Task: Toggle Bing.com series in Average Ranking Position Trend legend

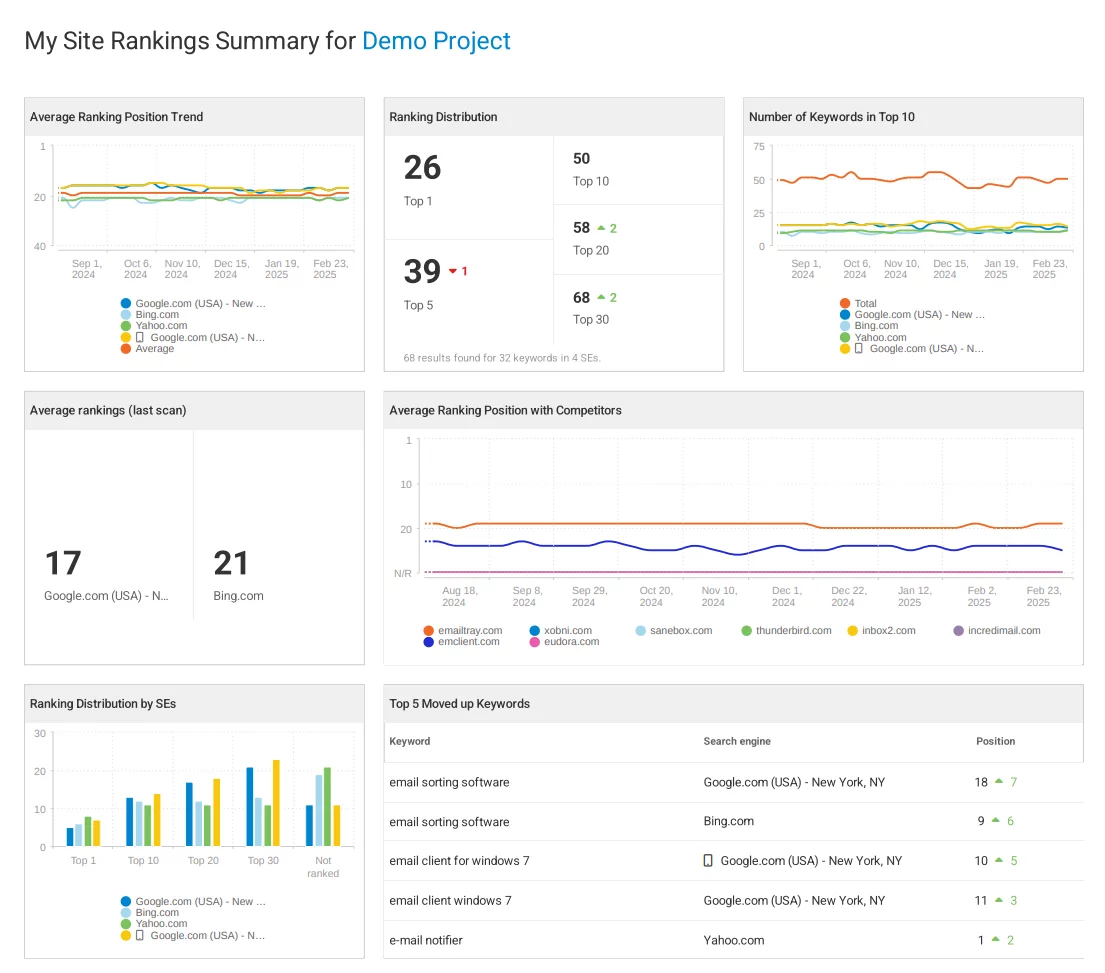Action: pyautogui.click(x=149, y=315)
